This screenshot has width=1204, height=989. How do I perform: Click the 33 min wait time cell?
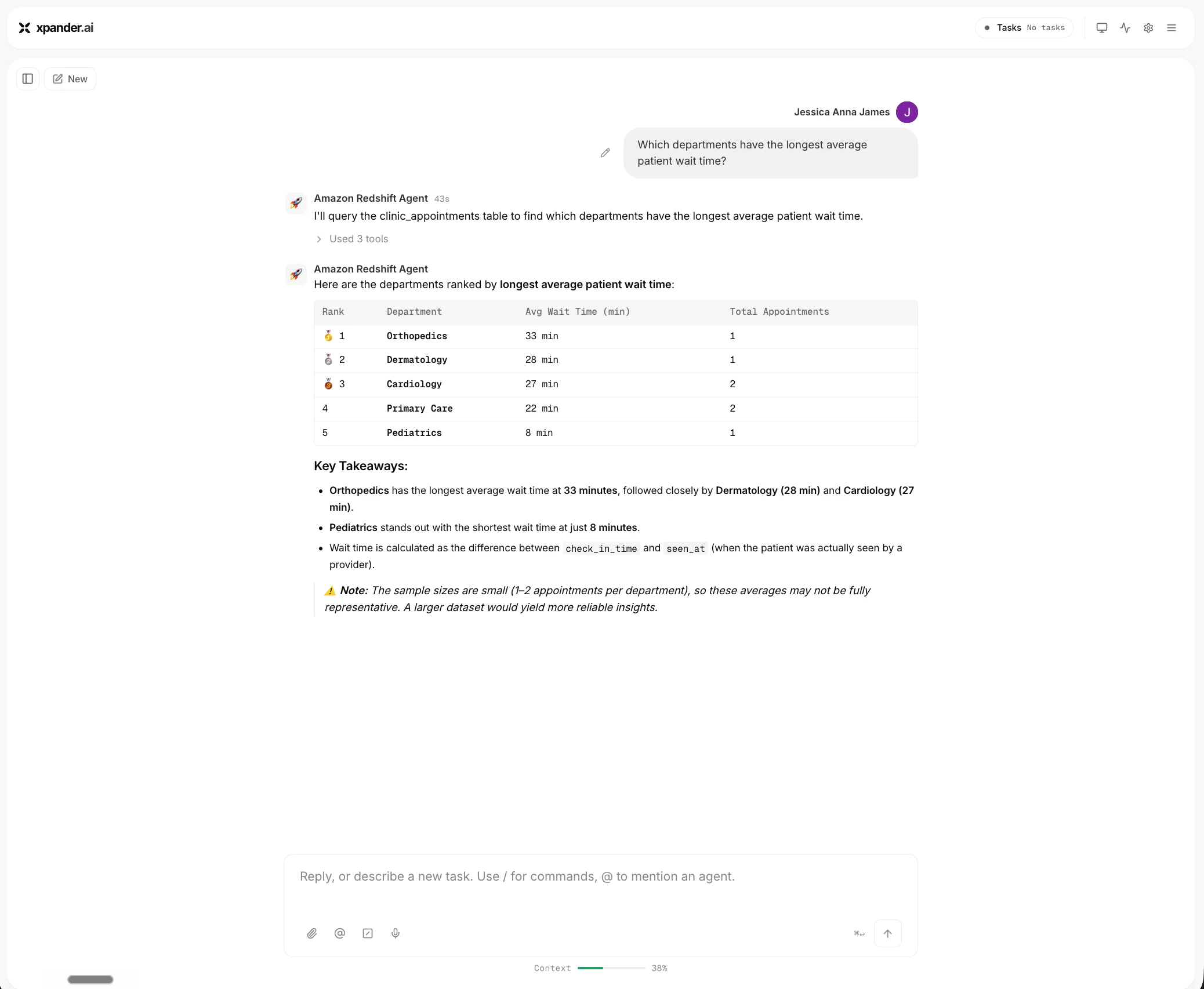(x=542, y=336)
